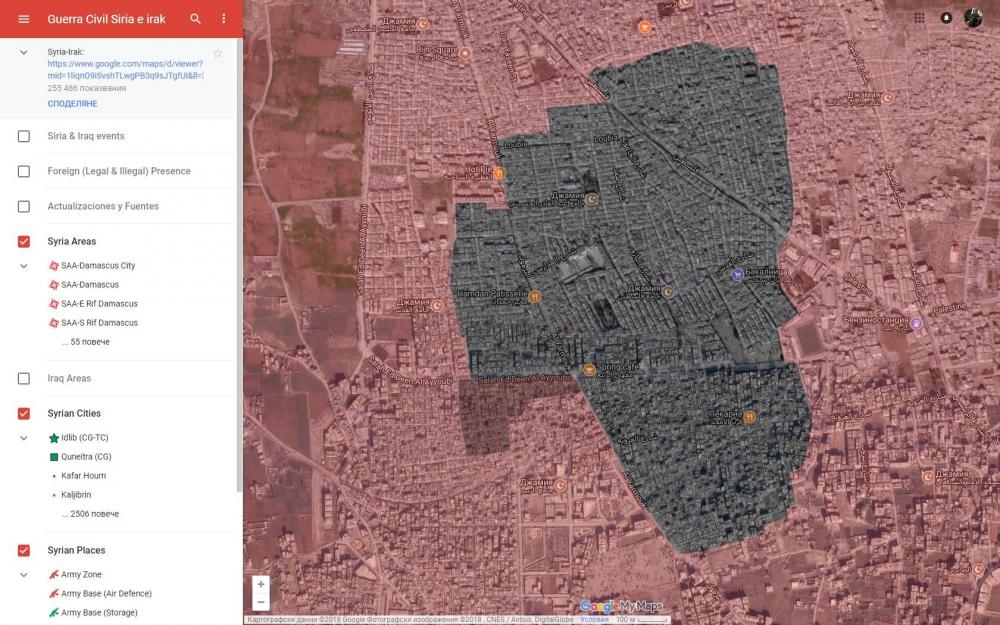This screenshot has height=625, width=1000.
Task: Uncheck the Syria Areas layer
Action: click(24, 242)
